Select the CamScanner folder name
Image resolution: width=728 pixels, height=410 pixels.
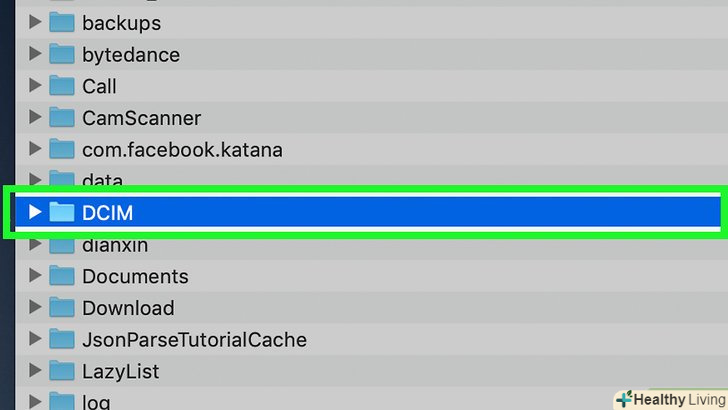[x=141, y=118]
